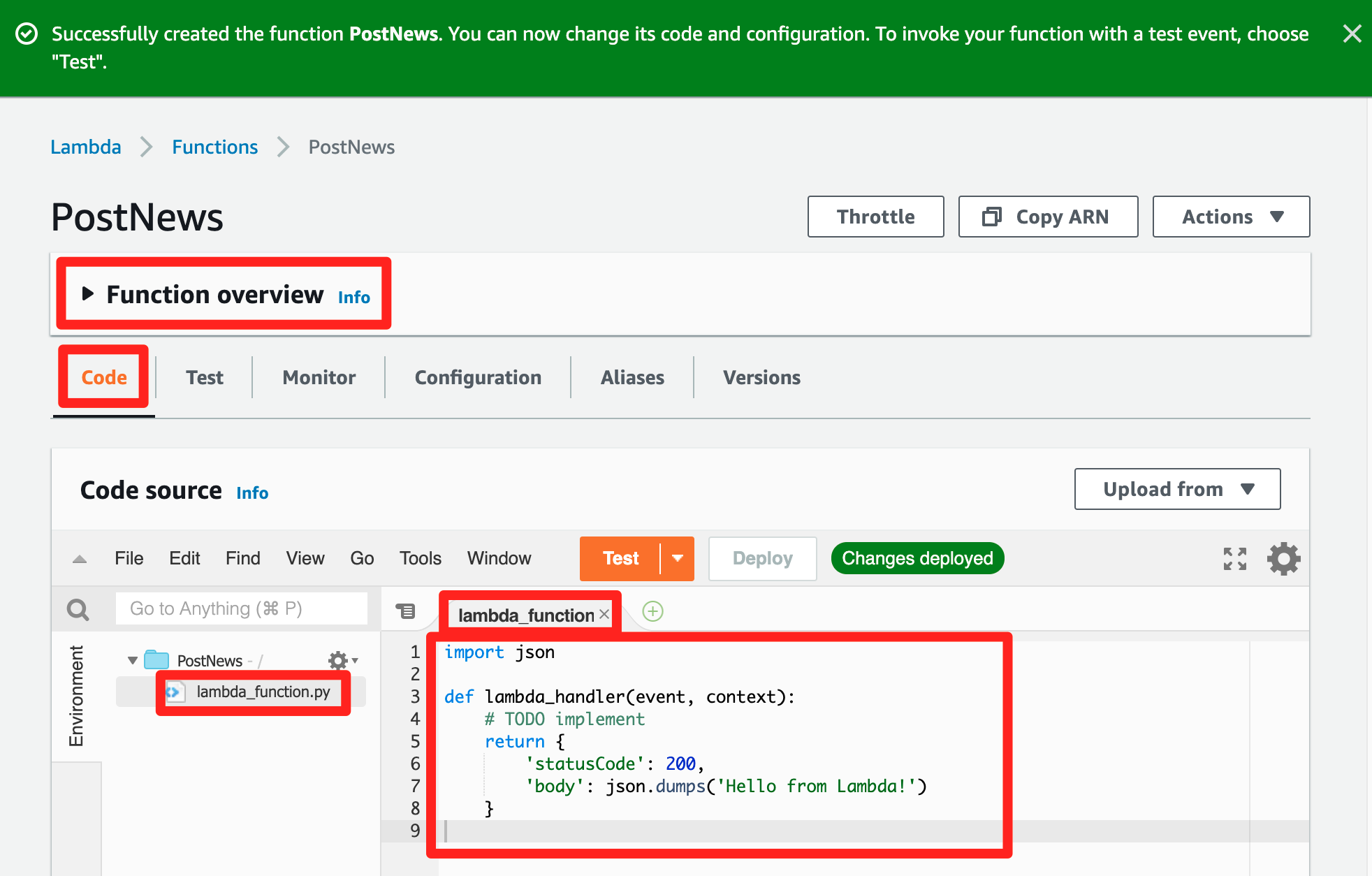
Task: Select the lambda_function editor tab
Action: [525, 615]
